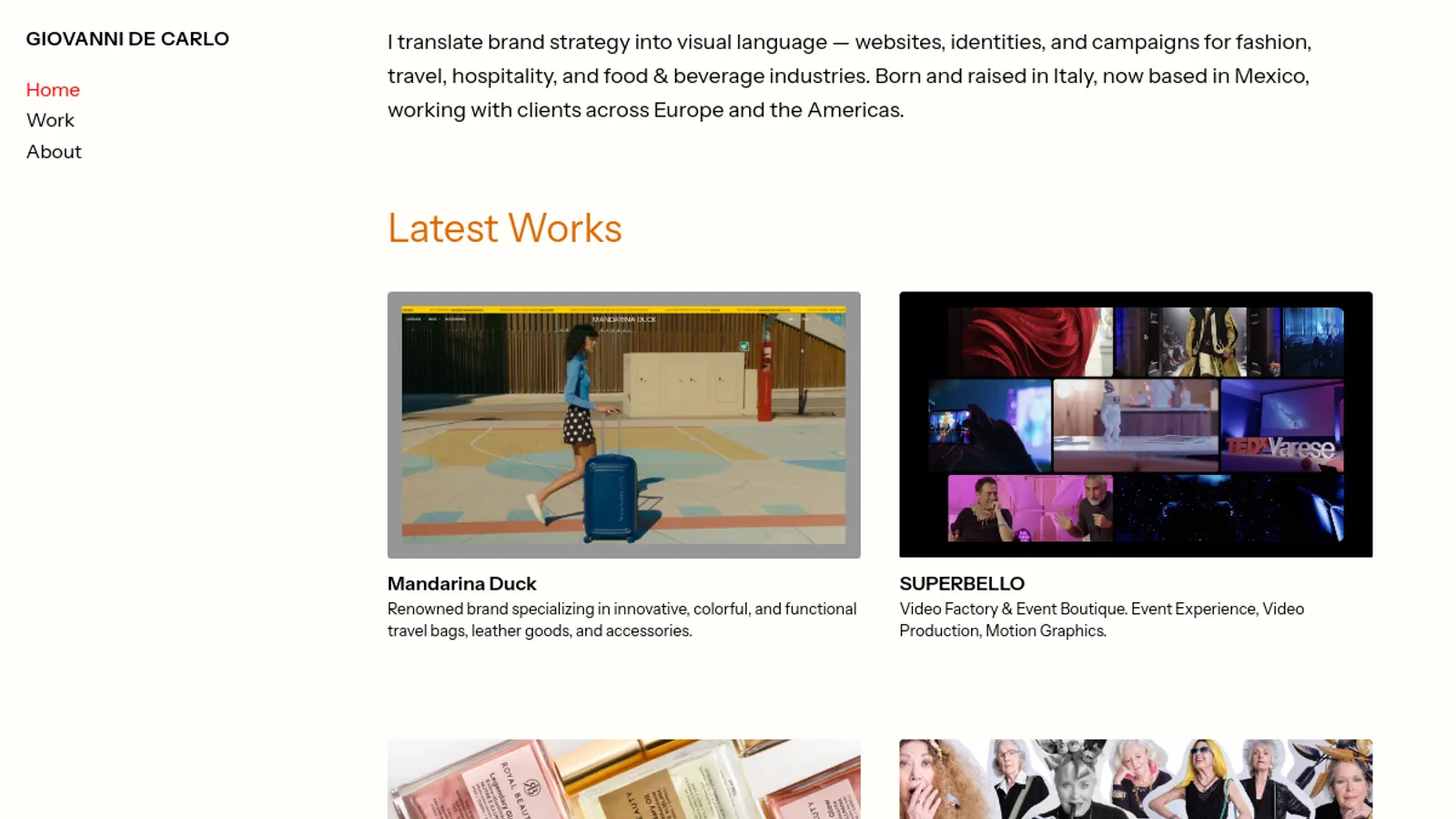The image size is (1456, 819).
Task: Open the women portraits collage project image
Action: [1136, 779]
